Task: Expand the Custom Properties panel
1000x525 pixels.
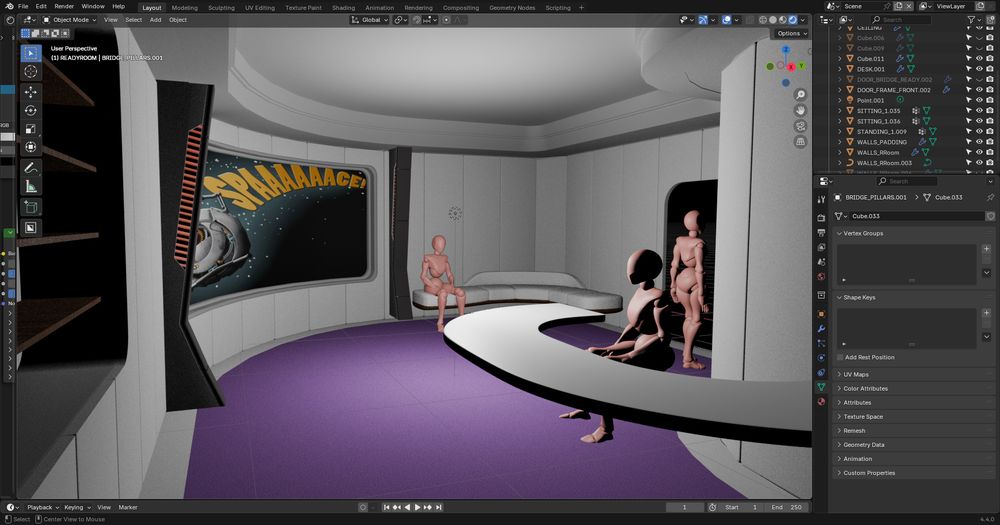Action: coord(914,473)
